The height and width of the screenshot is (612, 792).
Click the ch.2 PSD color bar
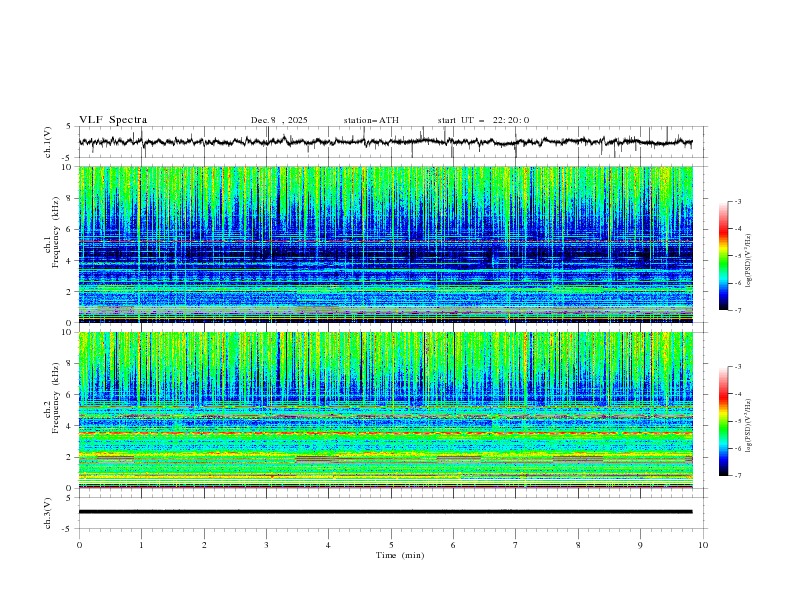pyautogui.click(x=723, y=421)
